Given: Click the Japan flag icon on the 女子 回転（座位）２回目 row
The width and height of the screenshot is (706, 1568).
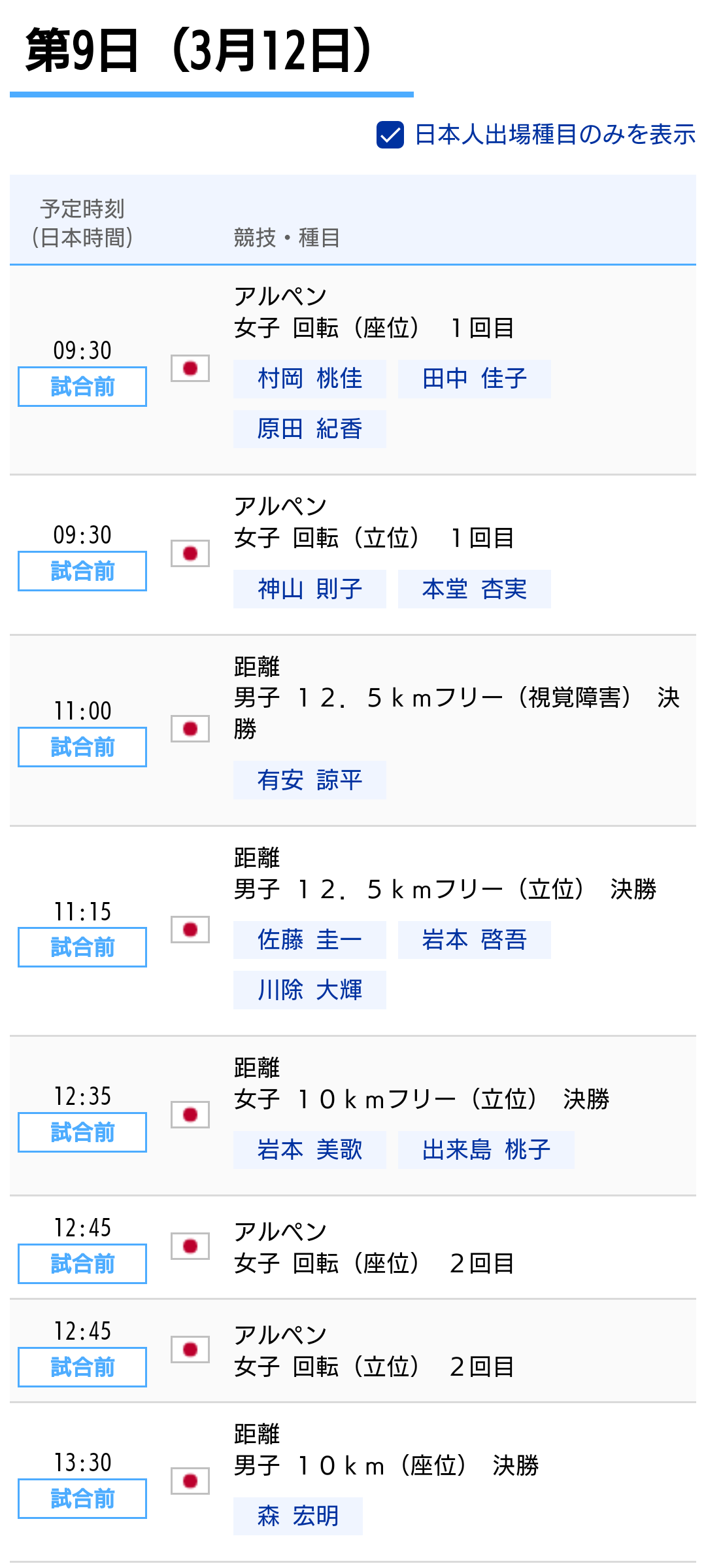Looking at the screenshot, I should (x=190, y=1246).
